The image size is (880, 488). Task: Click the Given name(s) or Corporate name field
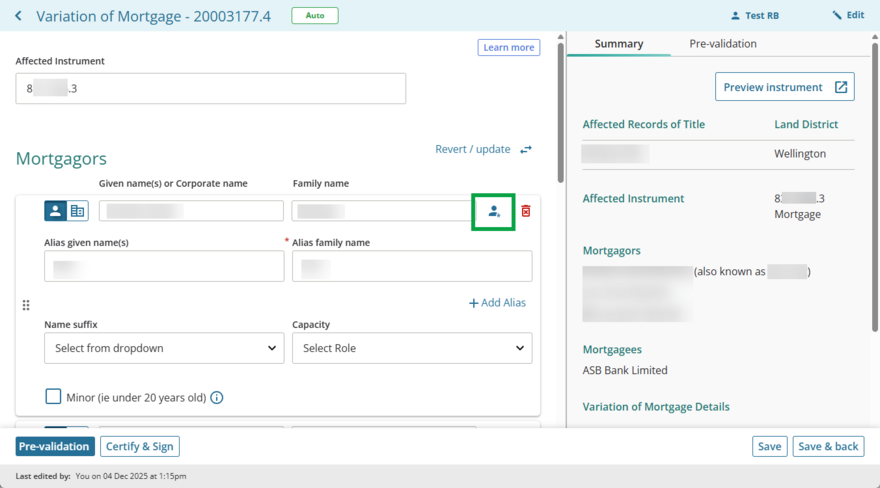point(191,211)
